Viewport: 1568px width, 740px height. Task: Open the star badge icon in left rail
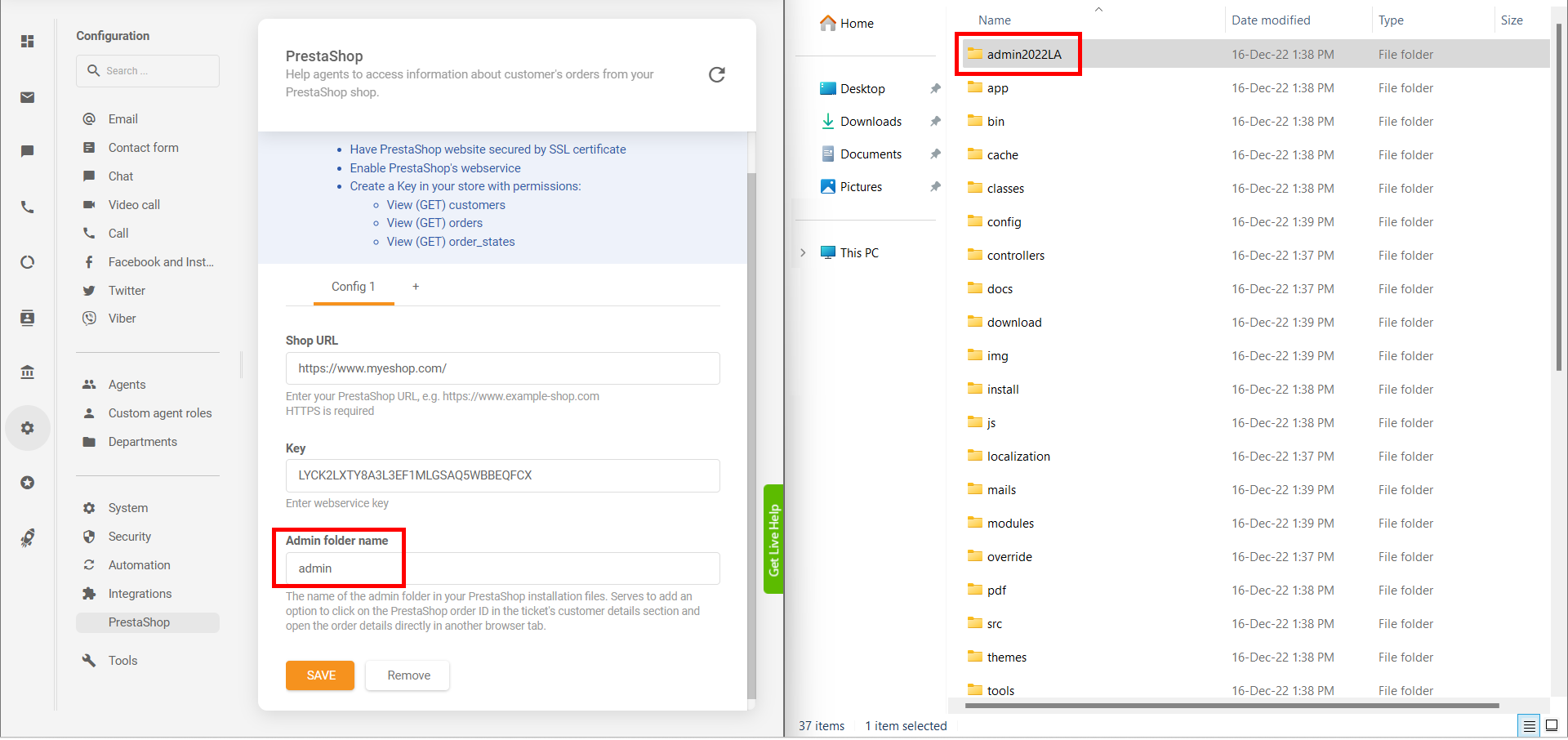[x=28, y=483]
